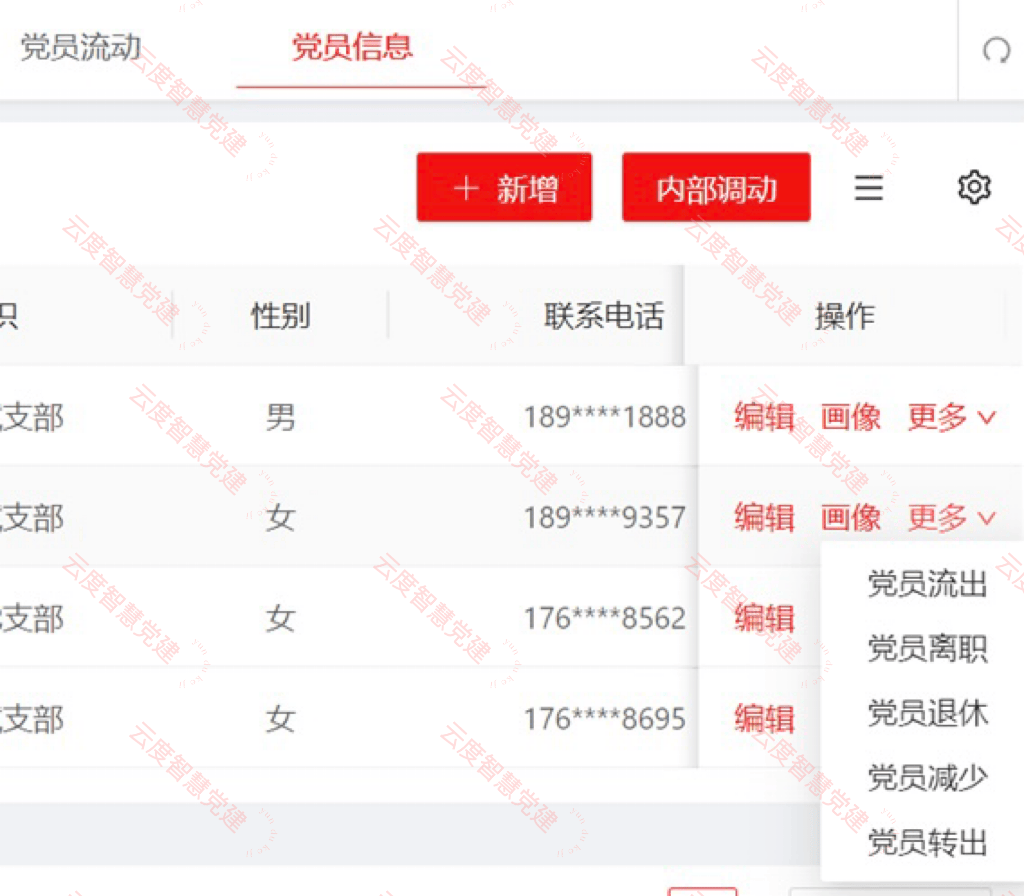
Task: Click 编辑 for the 176****8695 row
Action: 764,719
